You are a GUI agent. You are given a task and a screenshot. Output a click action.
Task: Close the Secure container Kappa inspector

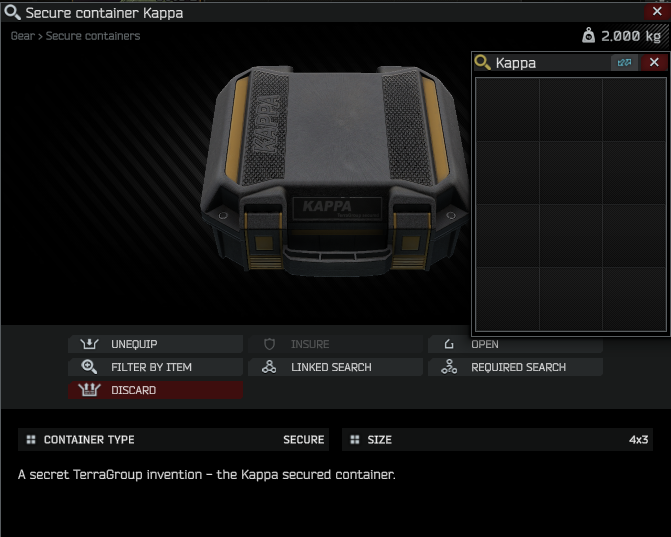pyautogui.click(x=657, y=12)
